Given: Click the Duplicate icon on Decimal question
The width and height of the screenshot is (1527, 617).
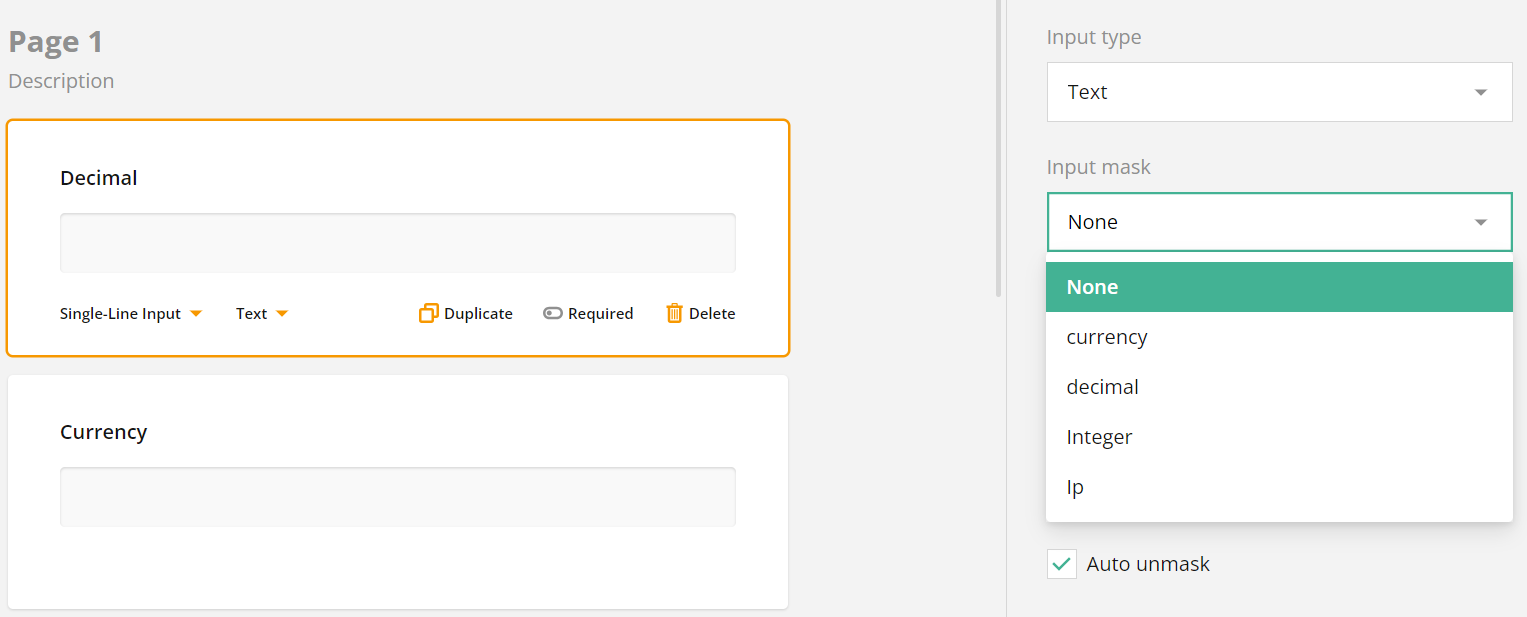Looking at the screenshot, I should coord(429,313).
